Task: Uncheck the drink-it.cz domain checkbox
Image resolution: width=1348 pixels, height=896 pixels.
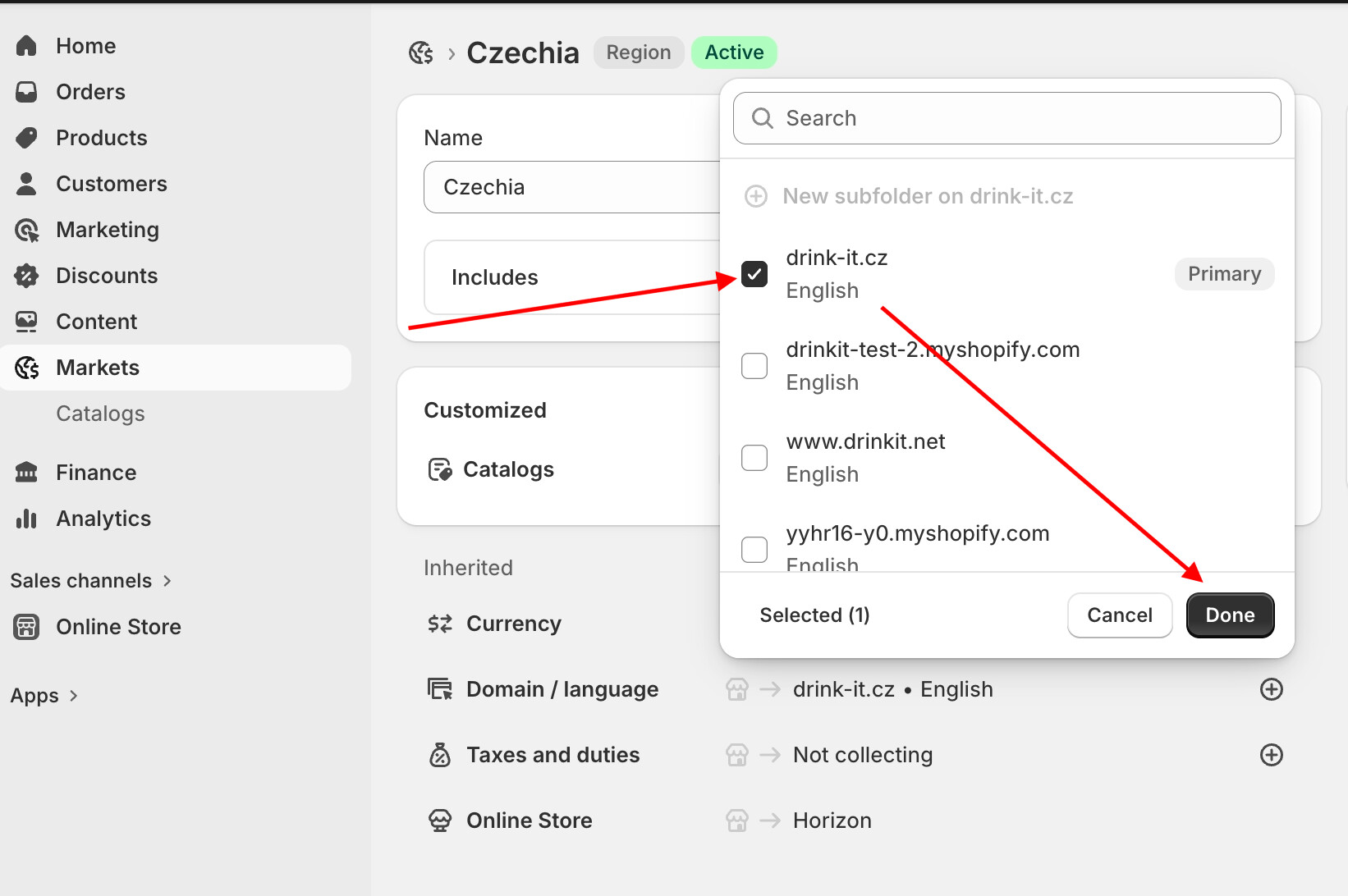Action: (754, 274)
